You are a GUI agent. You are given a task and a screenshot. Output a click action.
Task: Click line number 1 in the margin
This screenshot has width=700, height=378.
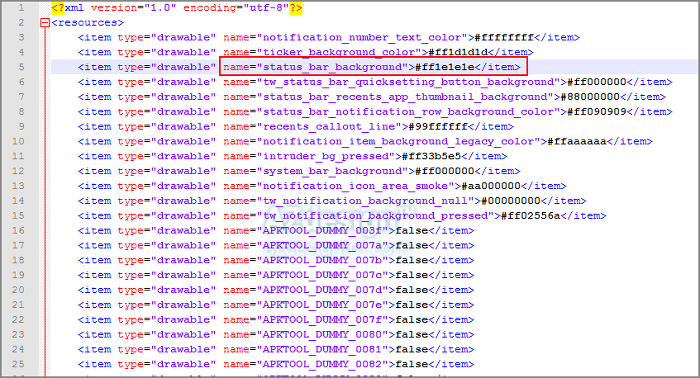[21, 8]
